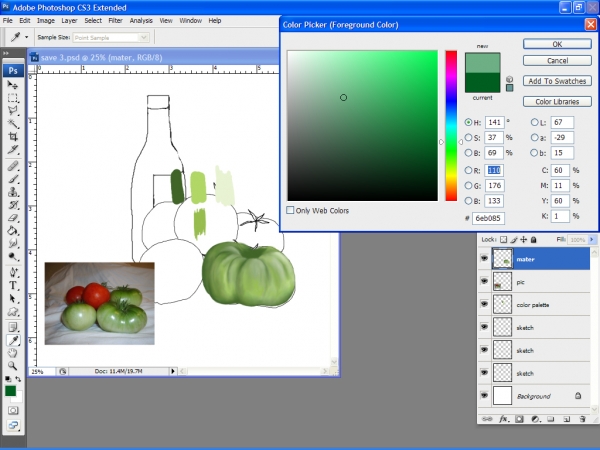Open the Window menu
This screenshot has width=600, height=450.
[x=190, y=21]
